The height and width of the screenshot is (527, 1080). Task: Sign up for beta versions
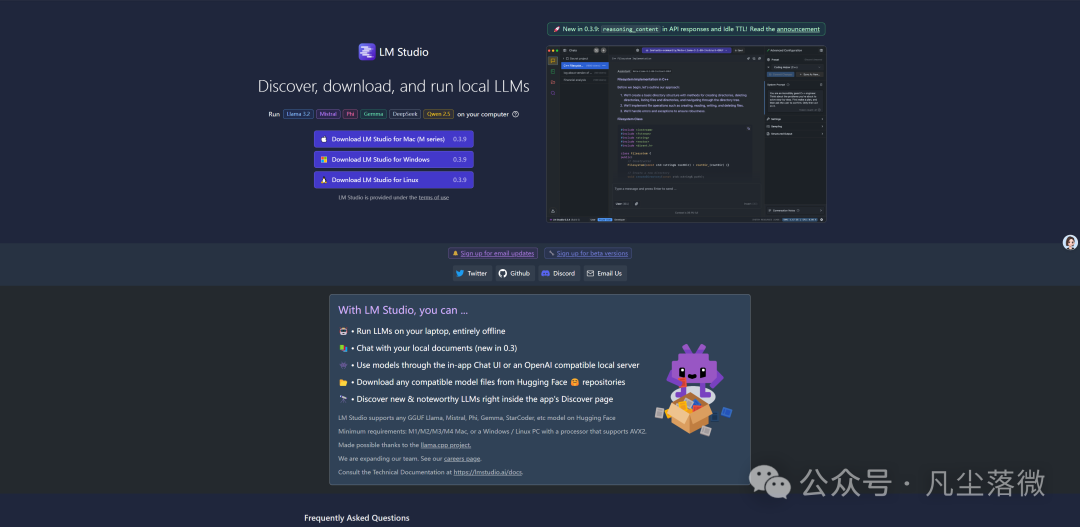tap(588, 254)
